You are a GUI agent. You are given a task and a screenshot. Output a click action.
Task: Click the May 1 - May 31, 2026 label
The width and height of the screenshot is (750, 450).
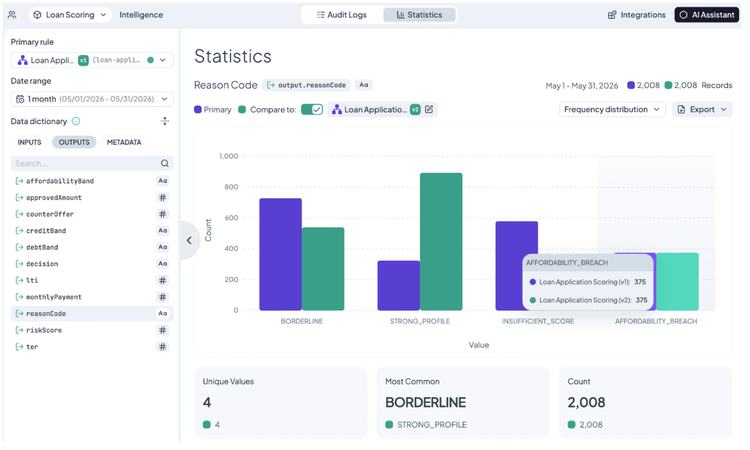tap(582, 86)
